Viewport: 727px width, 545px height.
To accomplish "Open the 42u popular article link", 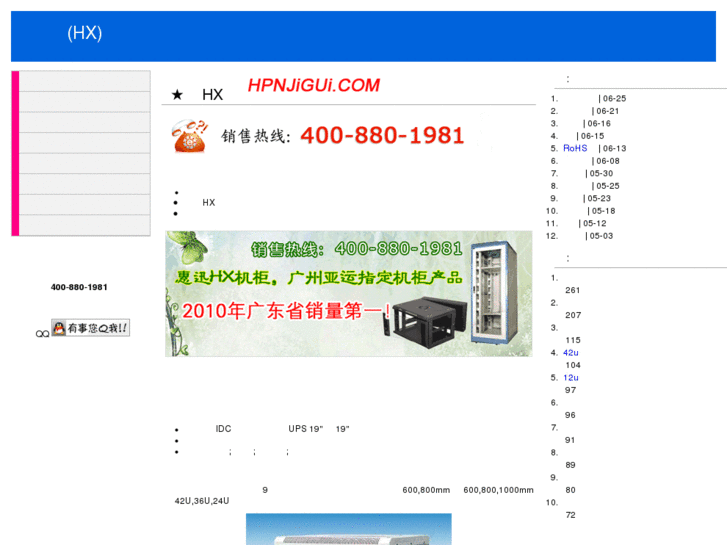I will [x=571, y=353].
